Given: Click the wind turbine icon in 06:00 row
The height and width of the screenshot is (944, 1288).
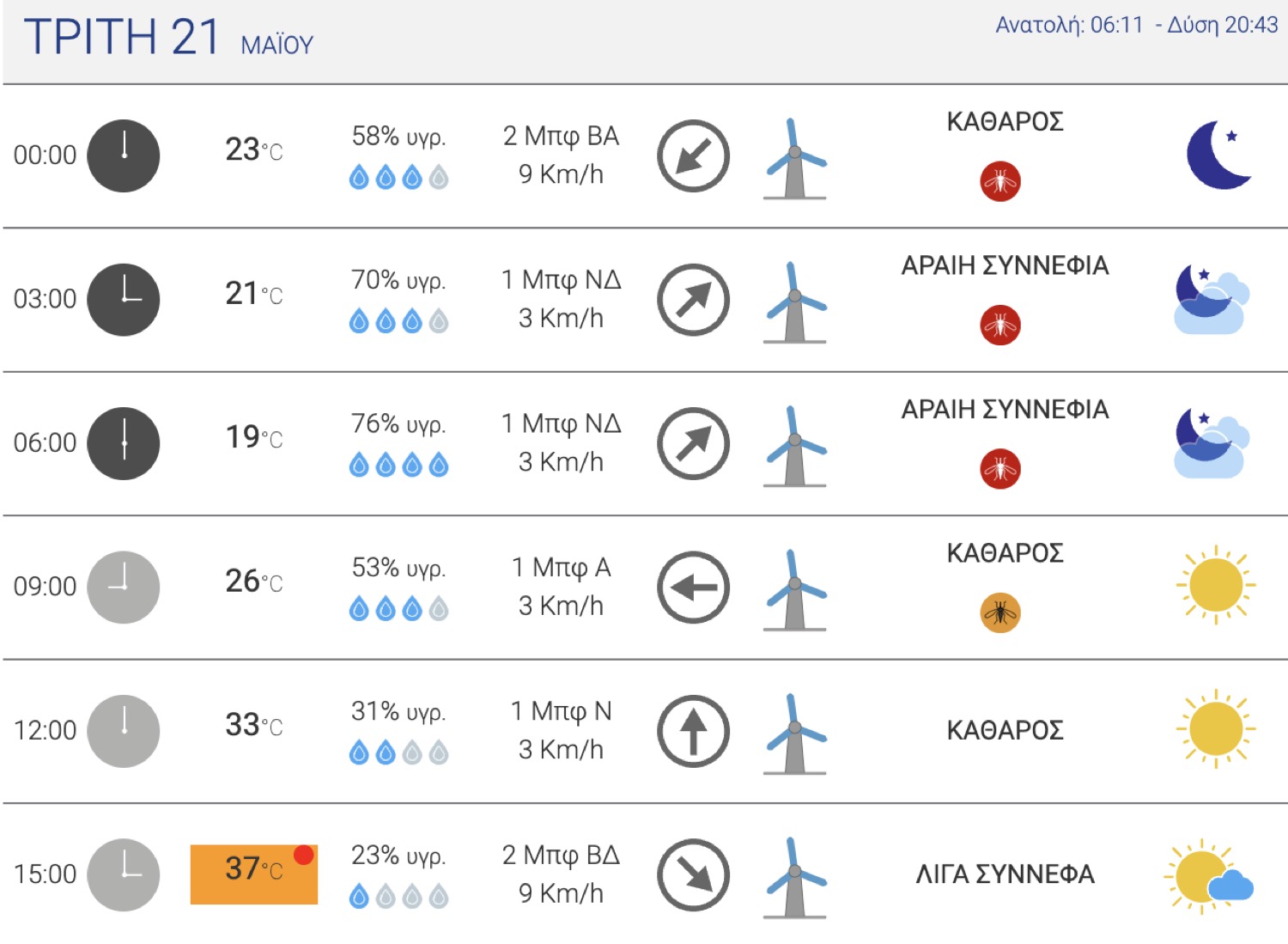Looking at the screenshot, I should pos(795,447).
